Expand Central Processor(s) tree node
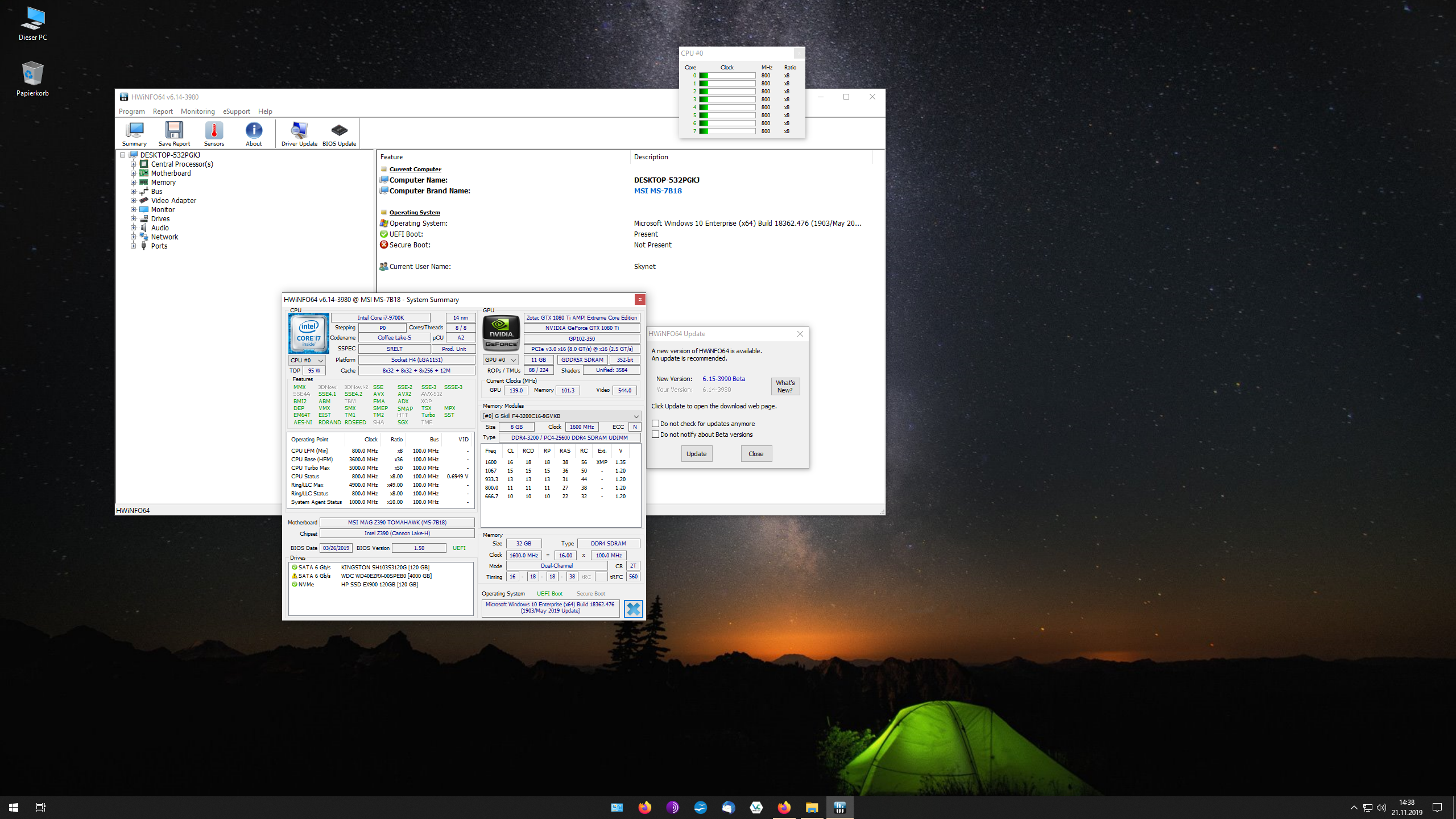Image resolution: width=1456 pixels, height=819 pixels. [x=133, y=164]
